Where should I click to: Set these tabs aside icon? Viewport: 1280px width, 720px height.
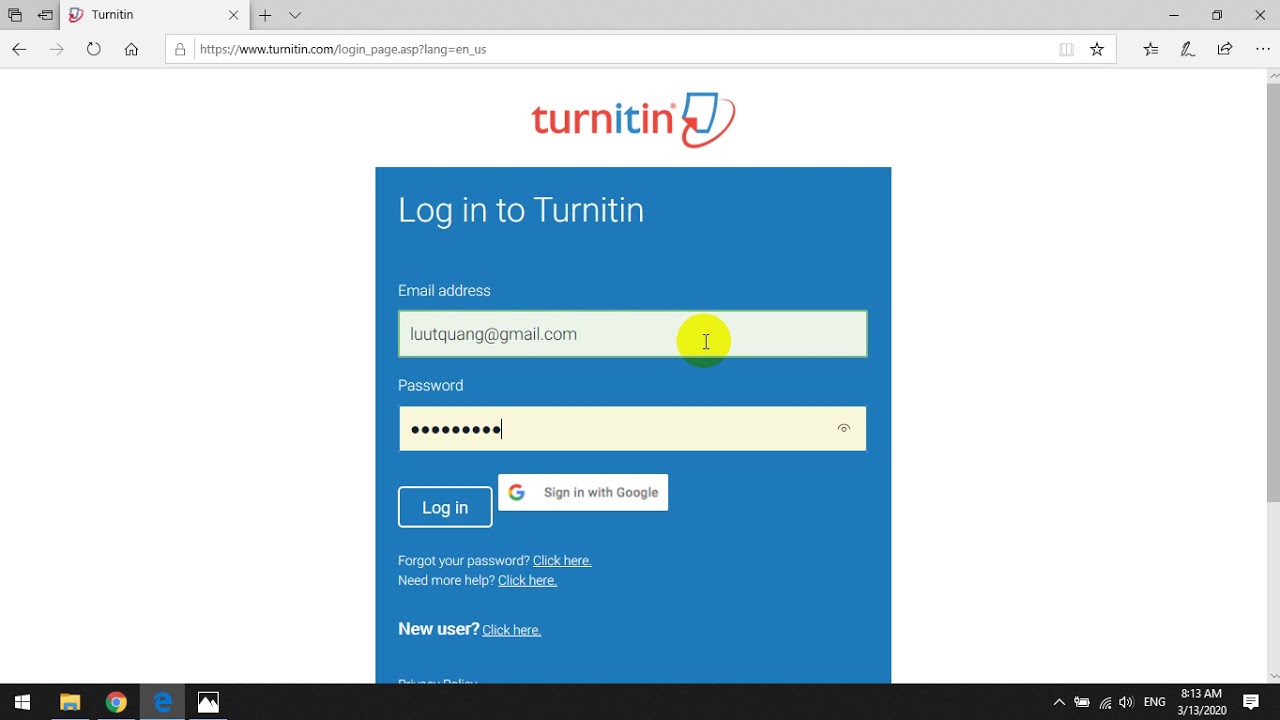click(x=45, y=15)
